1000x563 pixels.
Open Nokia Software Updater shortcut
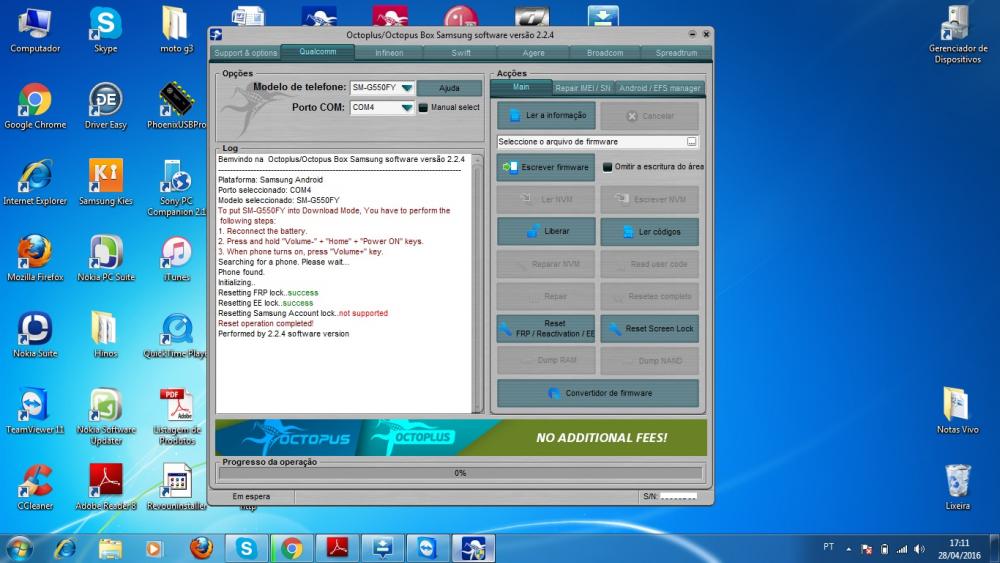coord(105,416)
